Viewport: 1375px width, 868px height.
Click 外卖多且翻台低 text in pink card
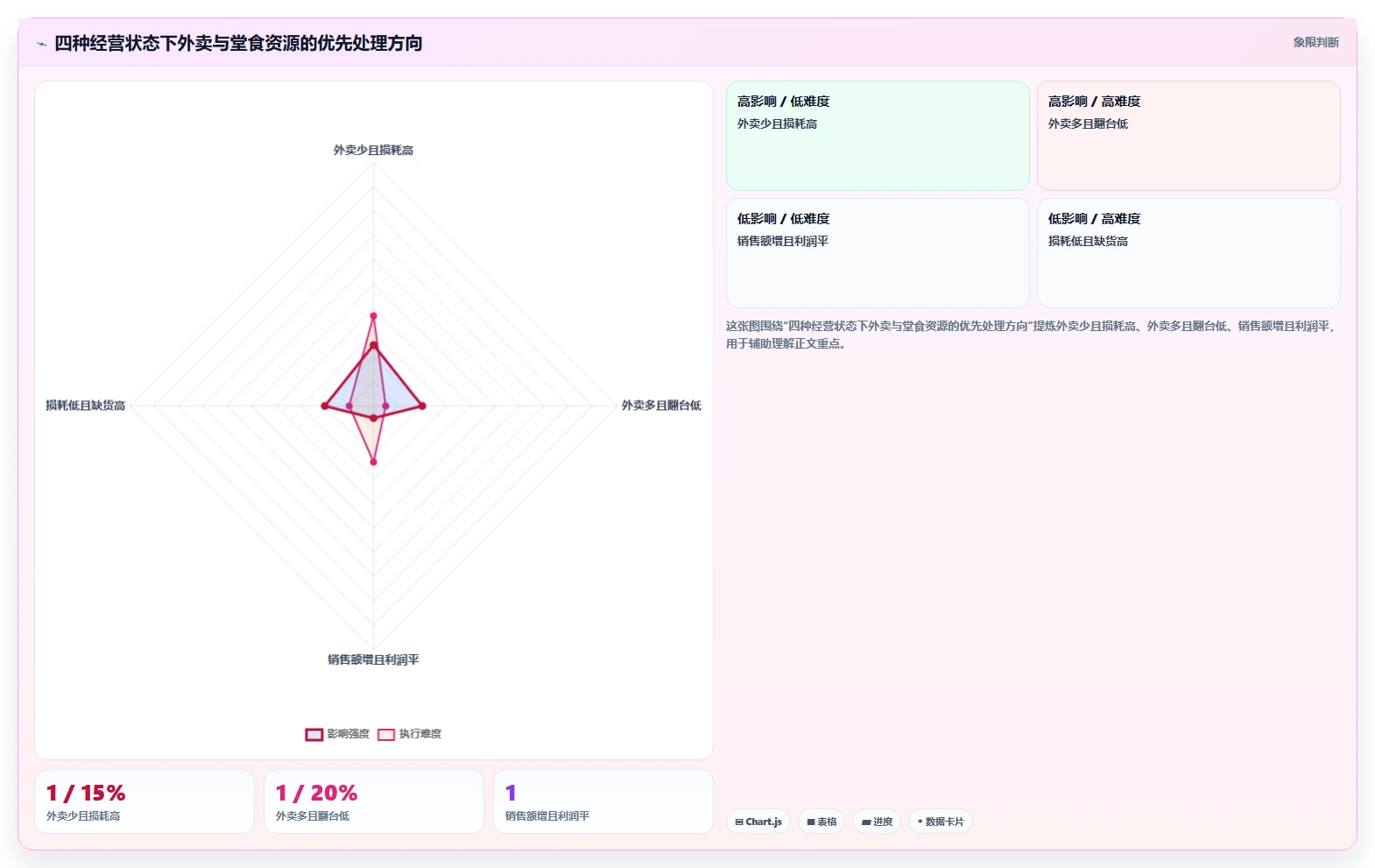tap(1088, 123)
